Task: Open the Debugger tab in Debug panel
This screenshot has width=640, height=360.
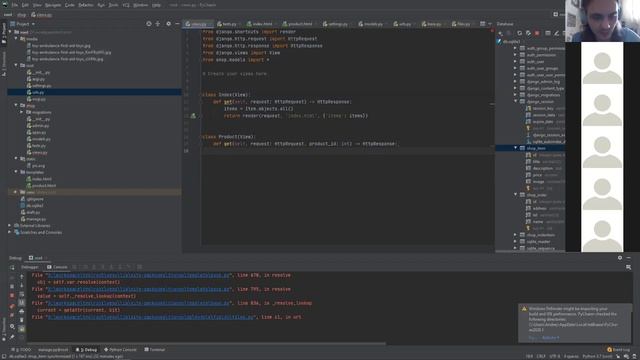Action: coord(30,267)
